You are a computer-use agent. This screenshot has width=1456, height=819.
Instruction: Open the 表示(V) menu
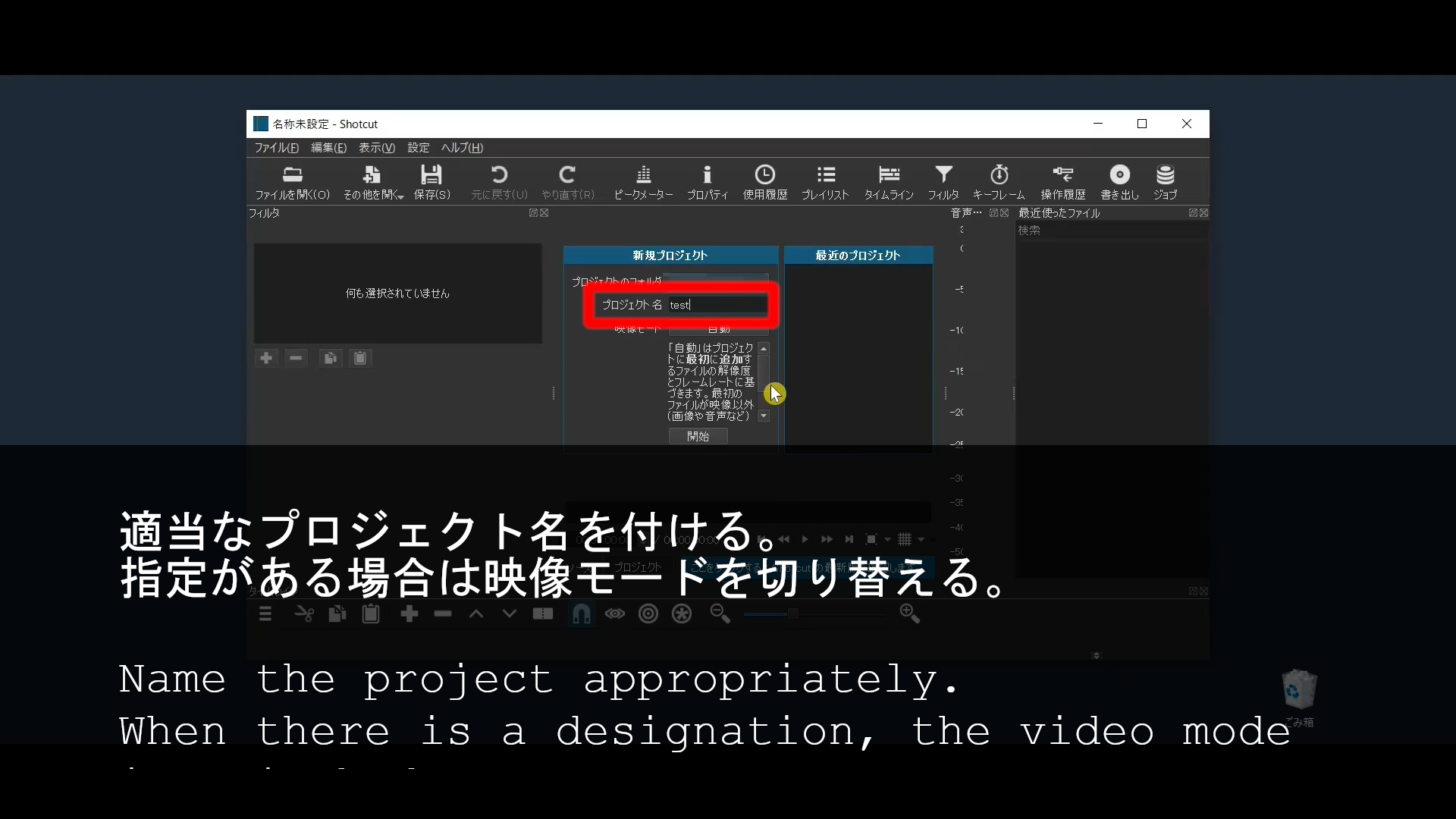point(377,148)
